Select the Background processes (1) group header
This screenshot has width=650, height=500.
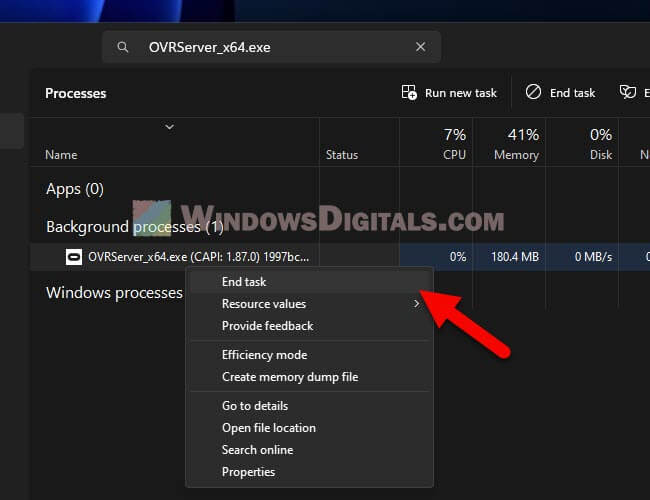coord(135,227)
